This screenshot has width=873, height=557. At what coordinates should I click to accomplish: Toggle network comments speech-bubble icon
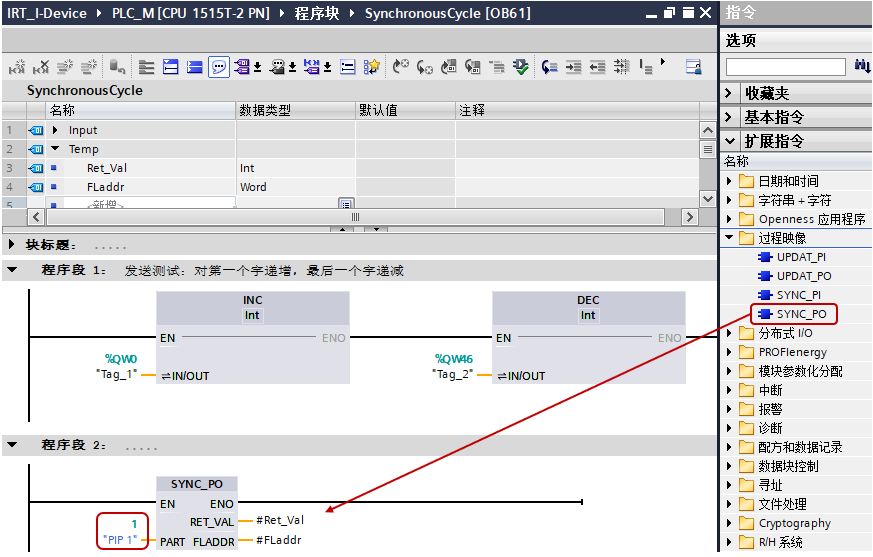[219, 67]
